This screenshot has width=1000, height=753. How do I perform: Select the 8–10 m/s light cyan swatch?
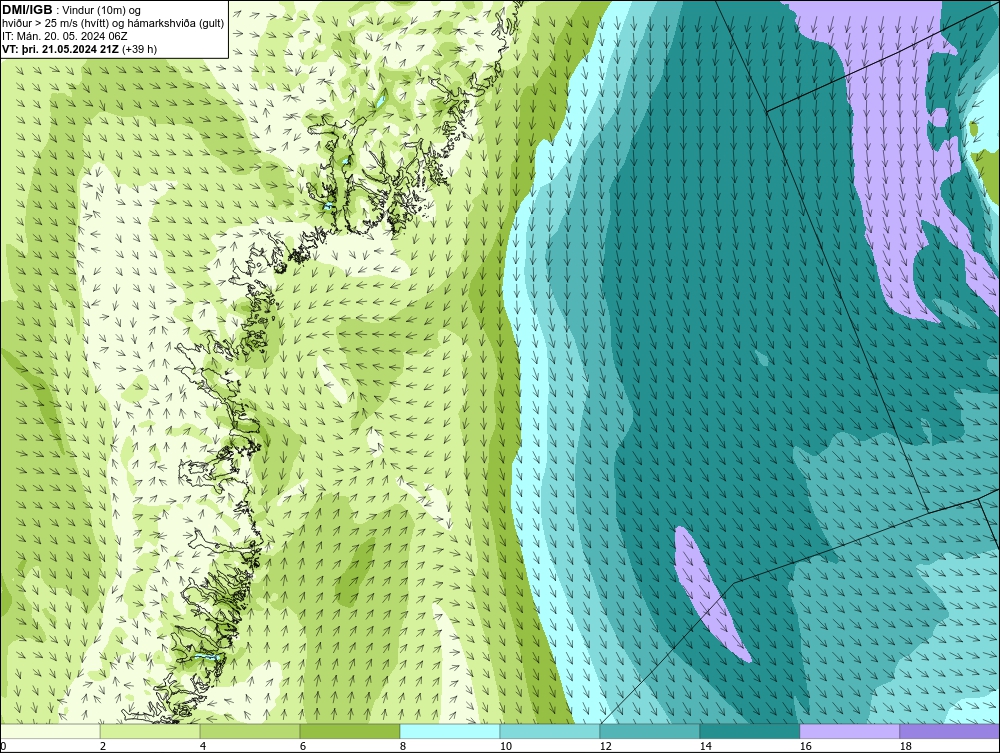pyautogui.click(x=450, y=731)
